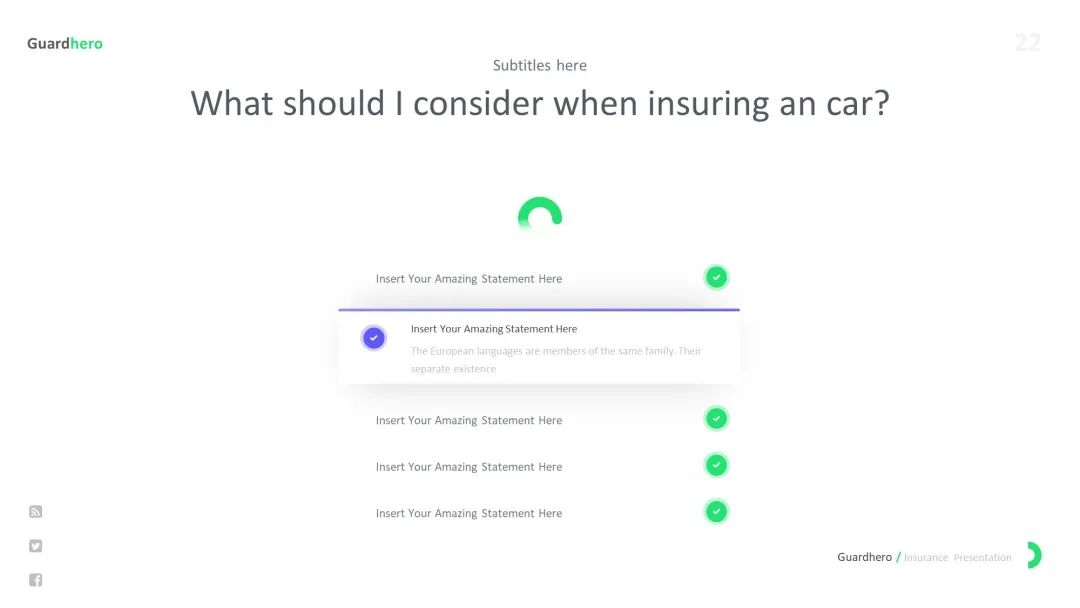
Task: Click the Twitter bird icon
Action: [x=36, y=546]
